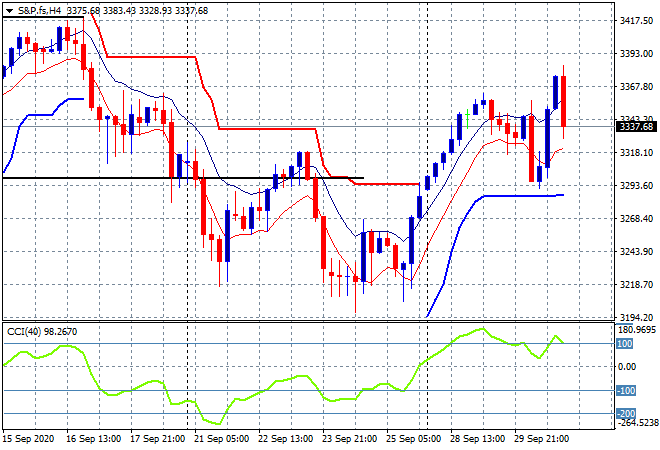The width and height of the screenshot is (660, 450).
Task: Click the CCI -100 level label
Action: 626,391
